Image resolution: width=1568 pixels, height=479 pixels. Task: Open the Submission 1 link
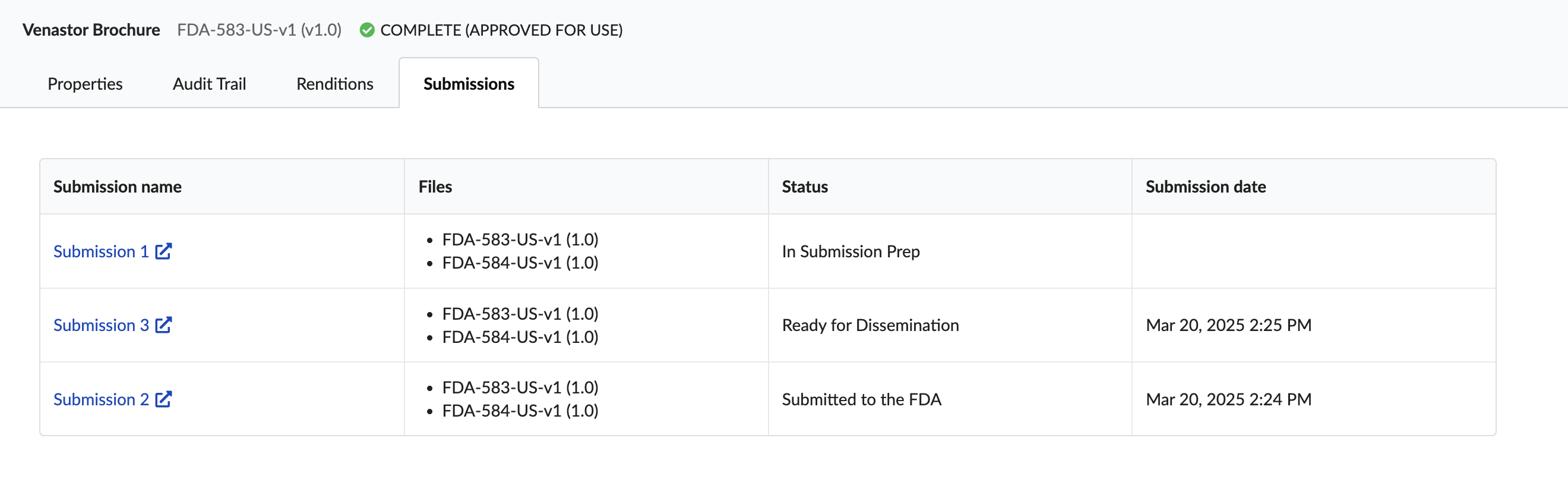pos(101,251)
